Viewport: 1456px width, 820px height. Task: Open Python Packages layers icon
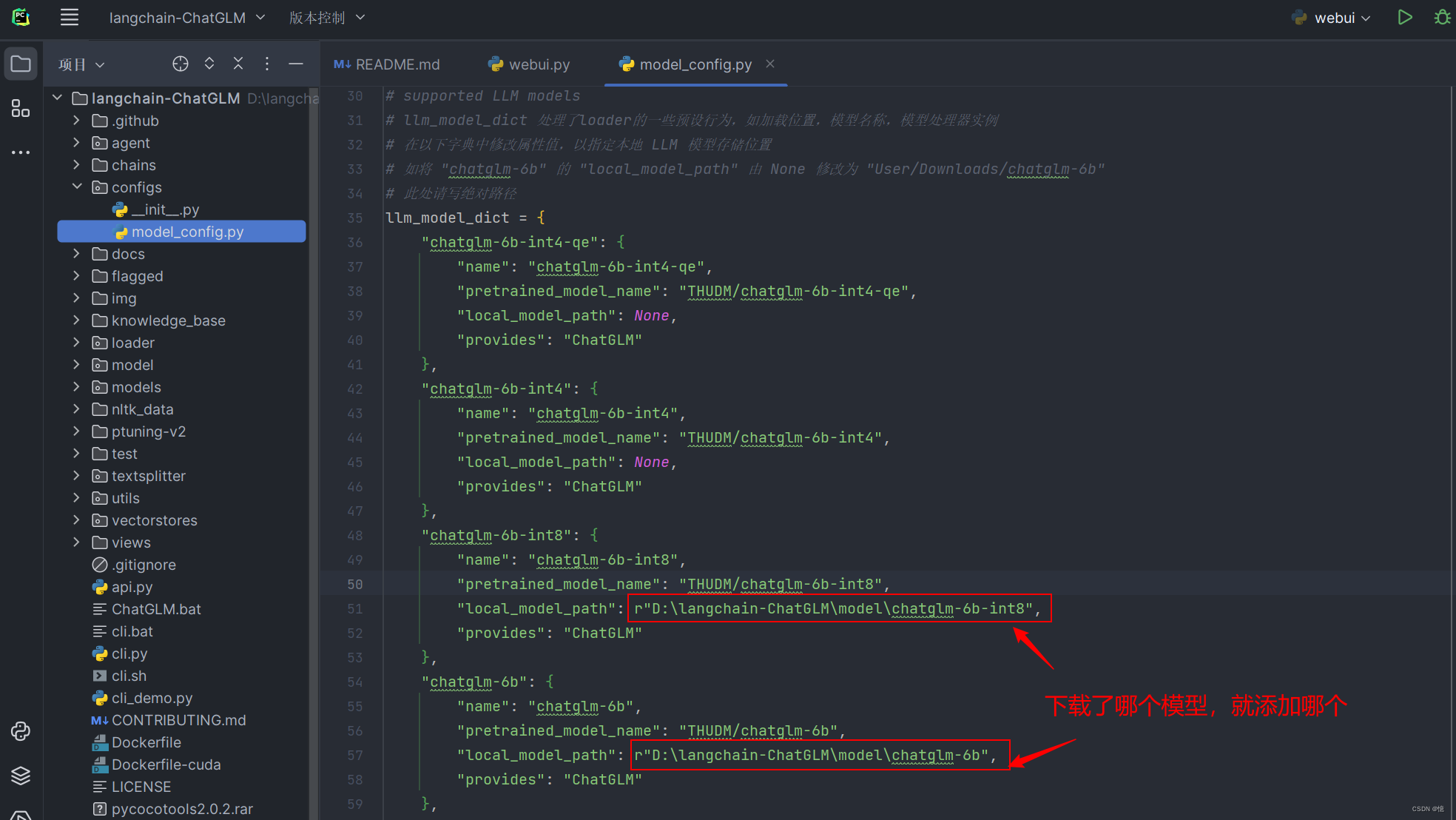(21, 776)
